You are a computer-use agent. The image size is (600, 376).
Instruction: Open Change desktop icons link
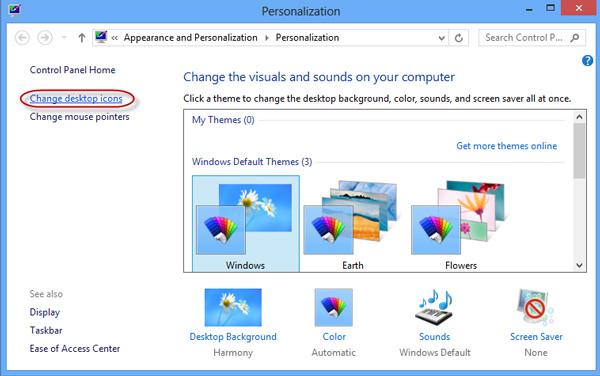[76, 99]
